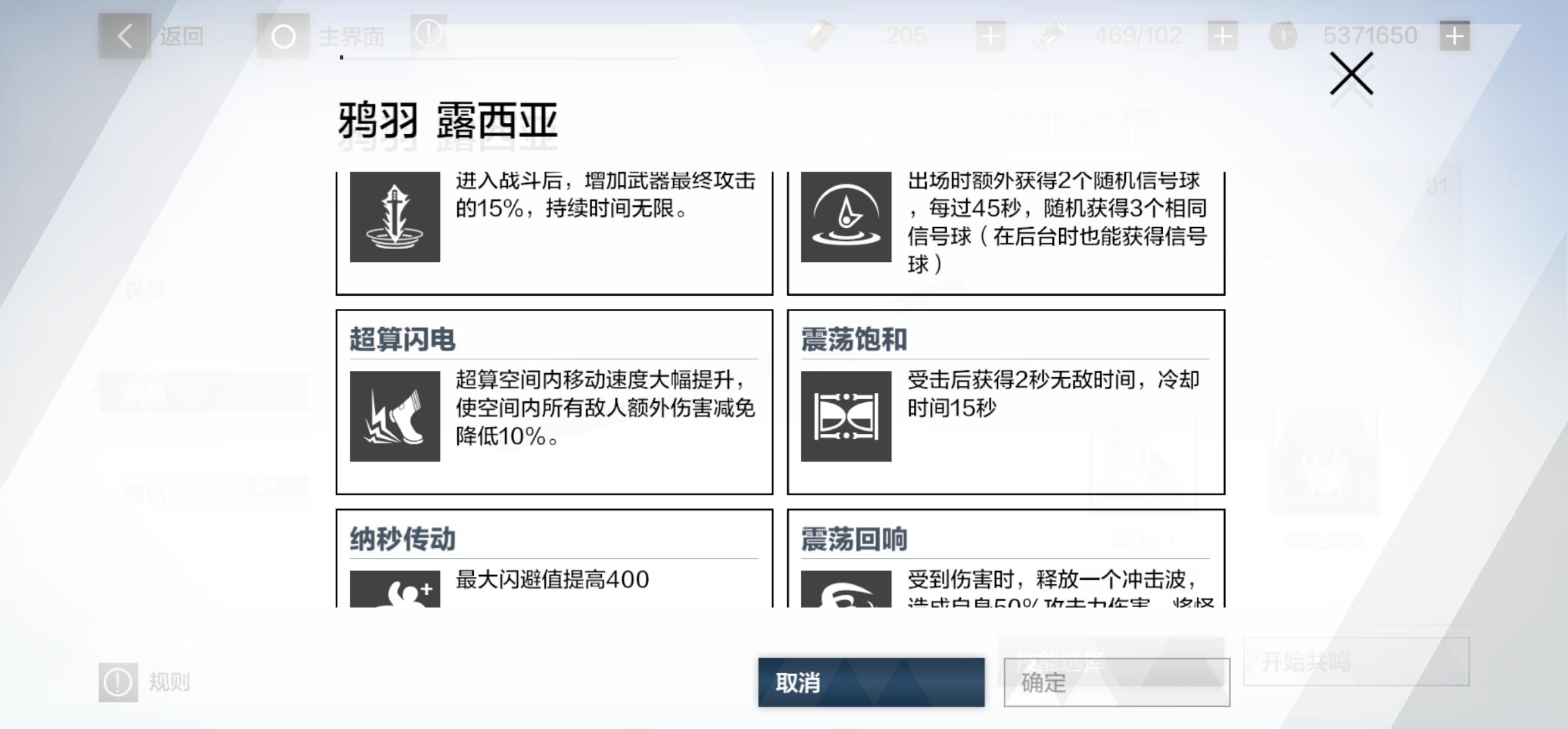Click the signal orb timer skill icon

point(846,217)
